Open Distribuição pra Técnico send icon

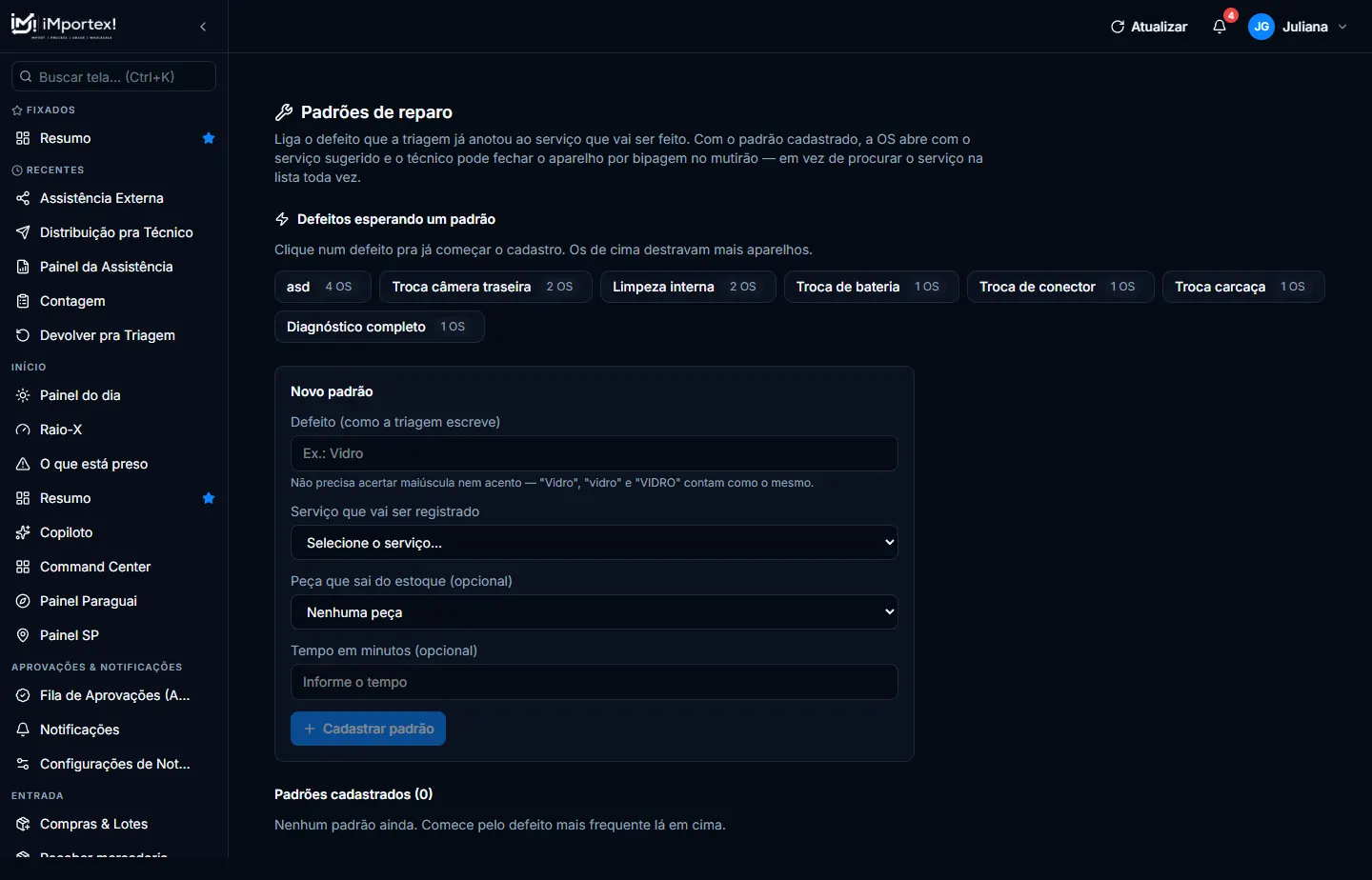coord(23,232)
